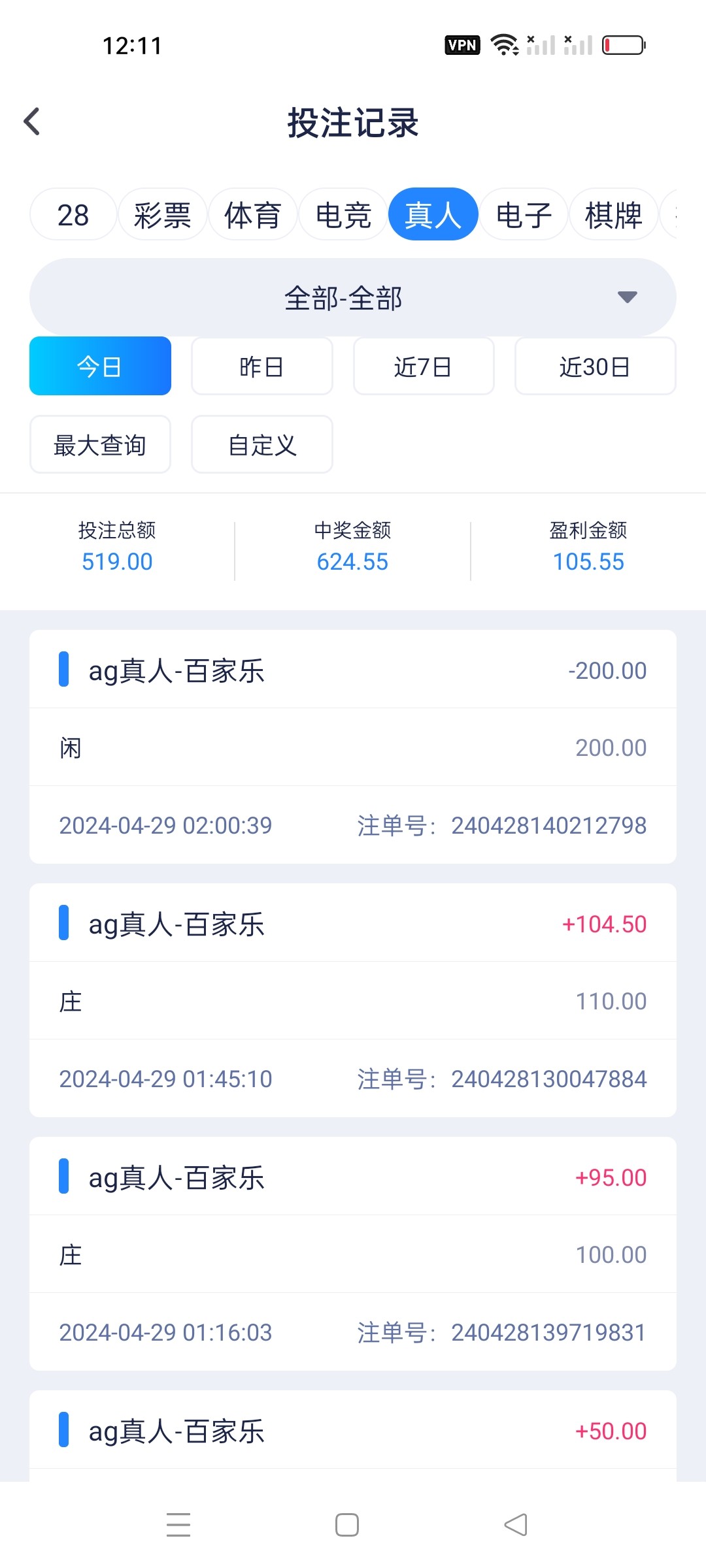Screen dimensions: 706x1568
Task: Tap the 最大查询 button
Action: (x=100, y=445)
